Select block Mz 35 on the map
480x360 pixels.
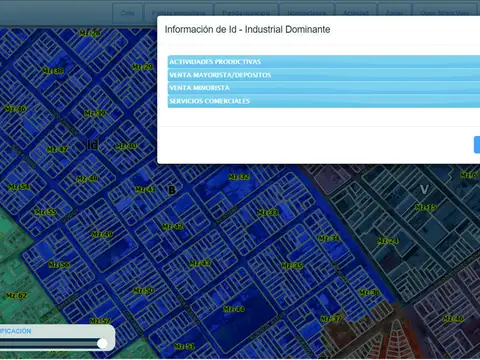pos(292,265)
